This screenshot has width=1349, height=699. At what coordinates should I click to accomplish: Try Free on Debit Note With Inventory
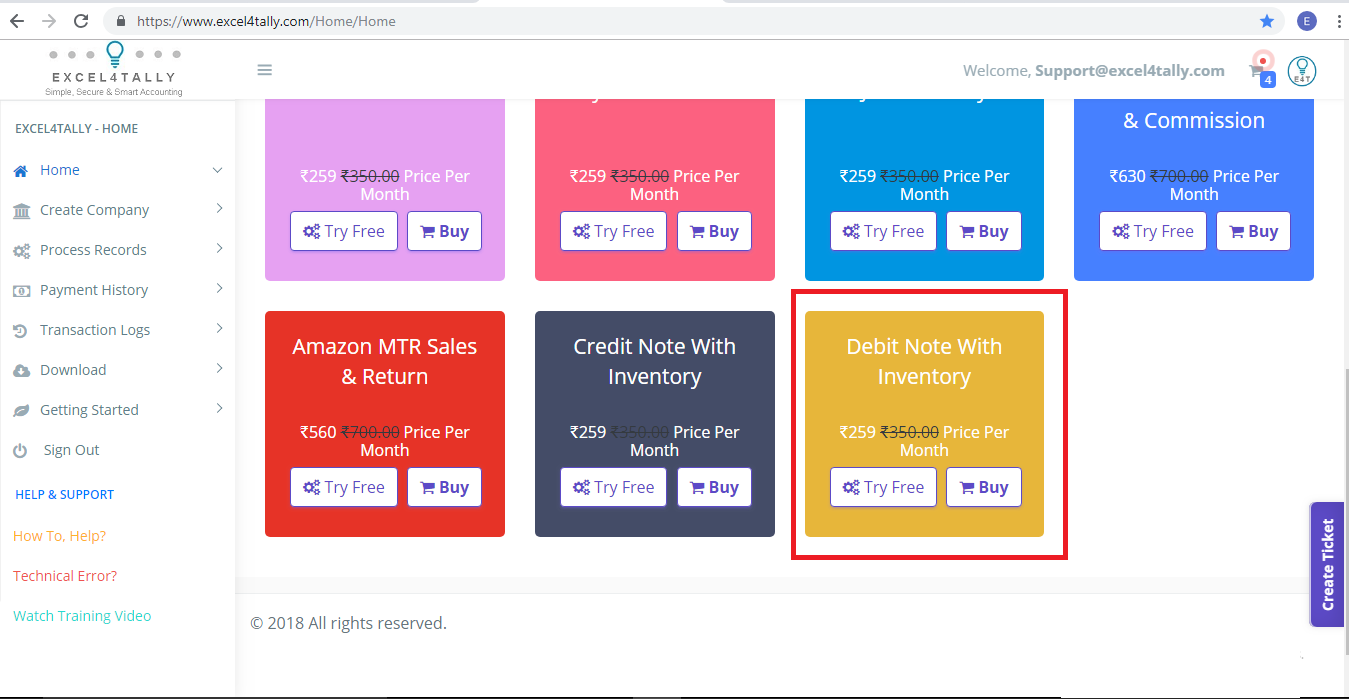(883, 487)
